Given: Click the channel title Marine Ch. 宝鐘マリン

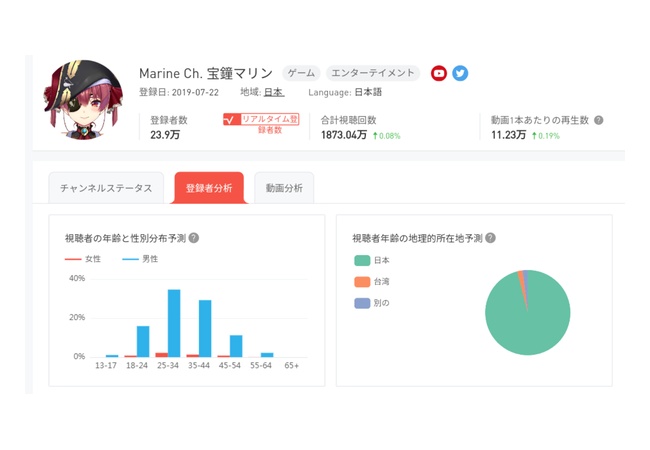Looking at the screenshot, I should tap(206, 73).
